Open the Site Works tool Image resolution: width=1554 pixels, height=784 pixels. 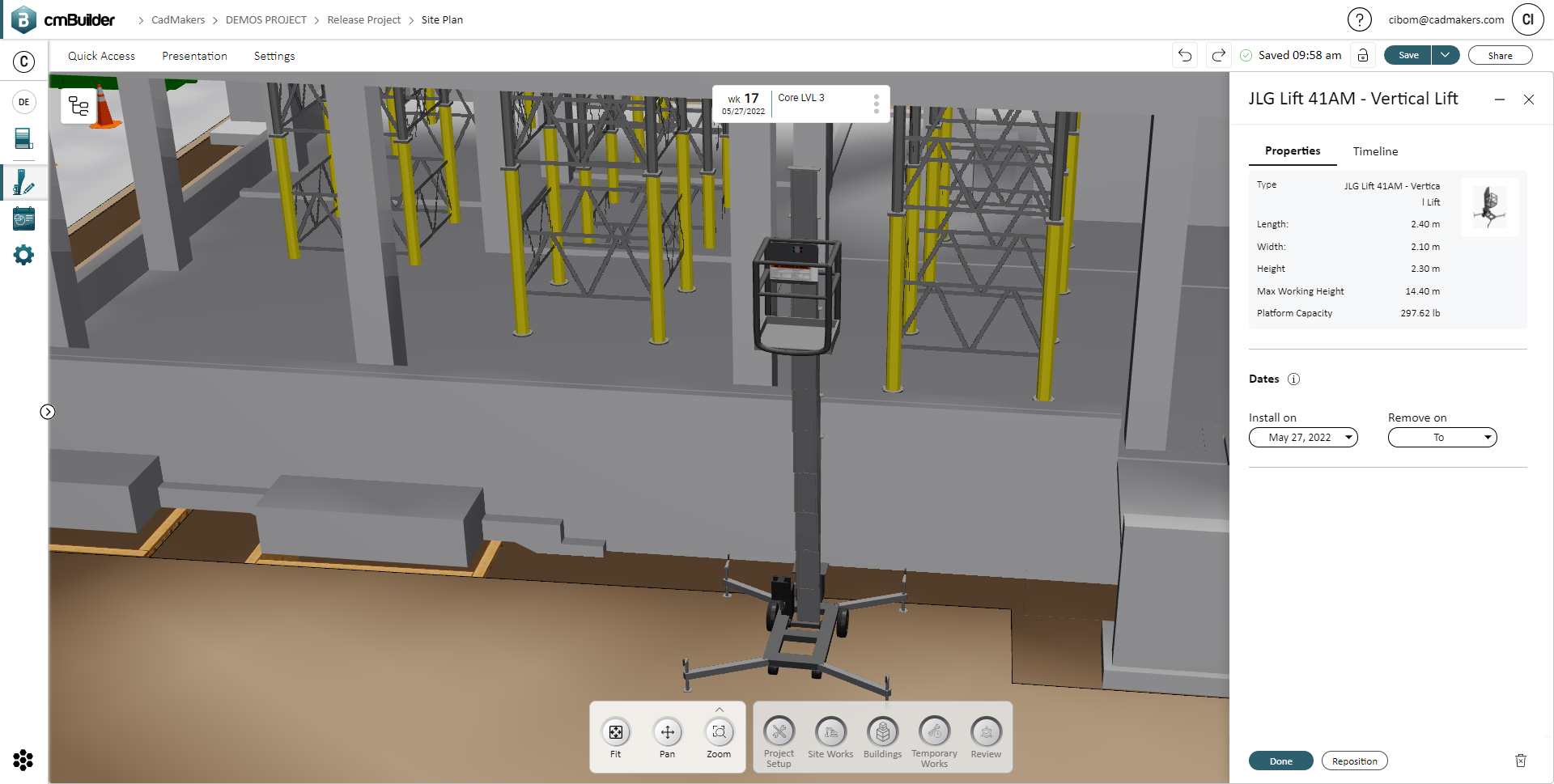point(830,738)
